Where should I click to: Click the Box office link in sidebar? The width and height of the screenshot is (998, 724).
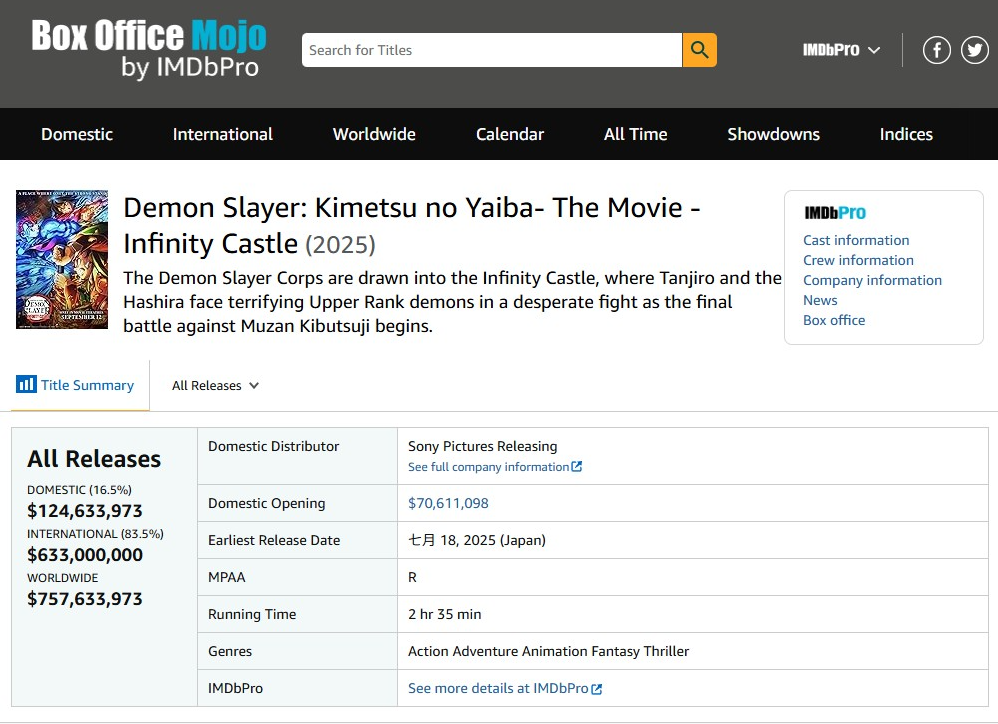834,320
